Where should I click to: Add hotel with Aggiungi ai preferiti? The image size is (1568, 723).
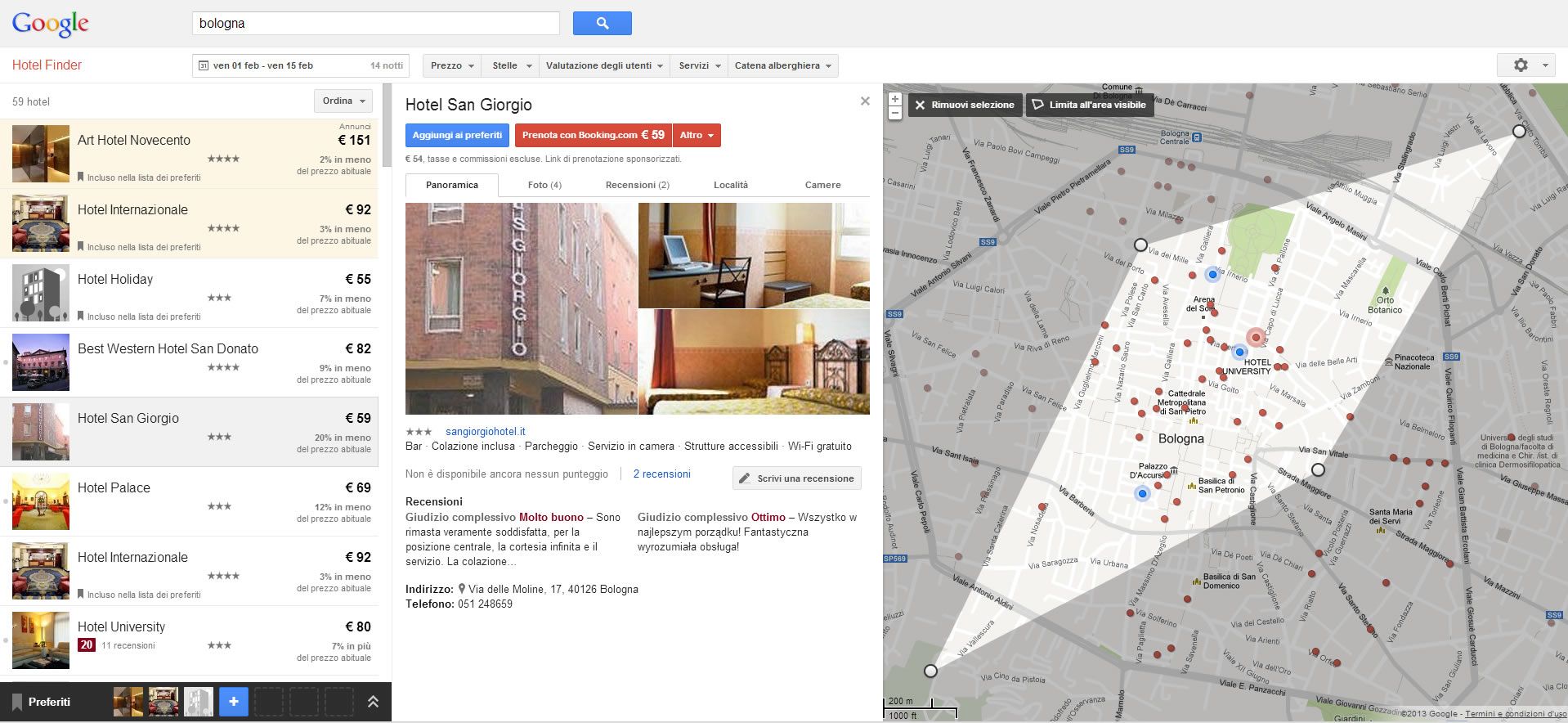457,135
